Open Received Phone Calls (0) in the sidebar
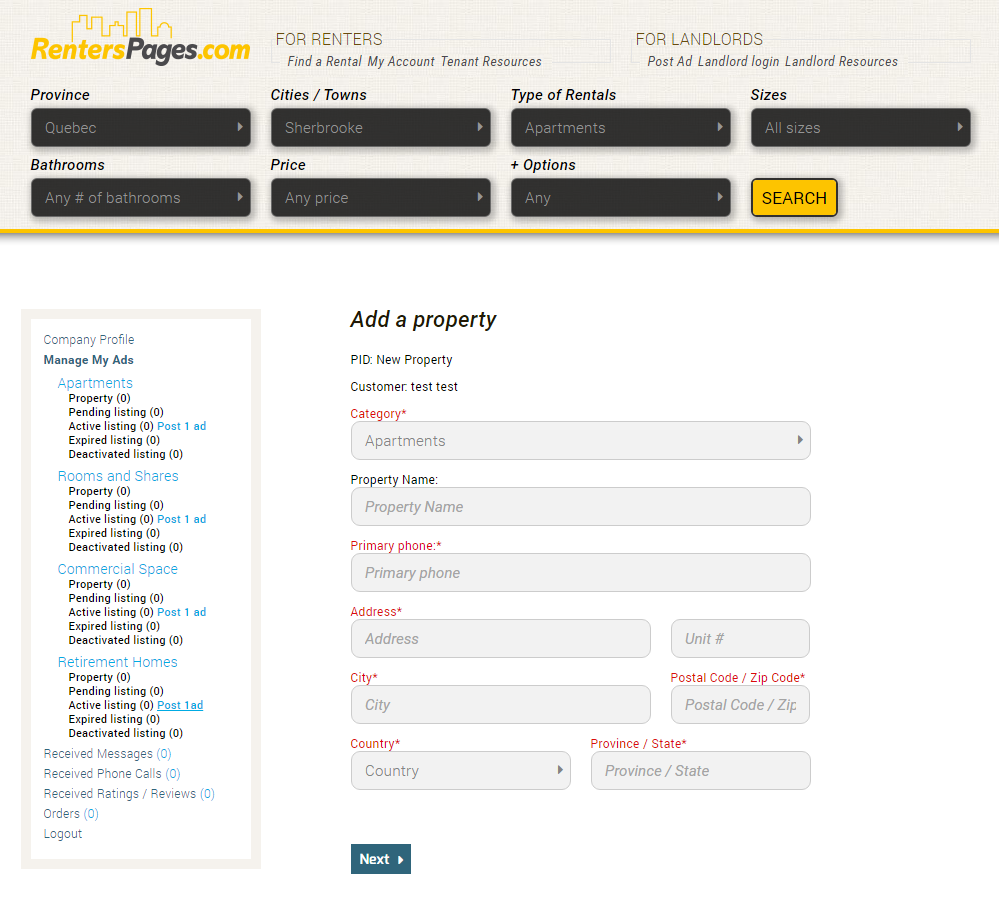The width and height of the screenshot is (999, 897). pyautogui.click(x=112, y=773)
